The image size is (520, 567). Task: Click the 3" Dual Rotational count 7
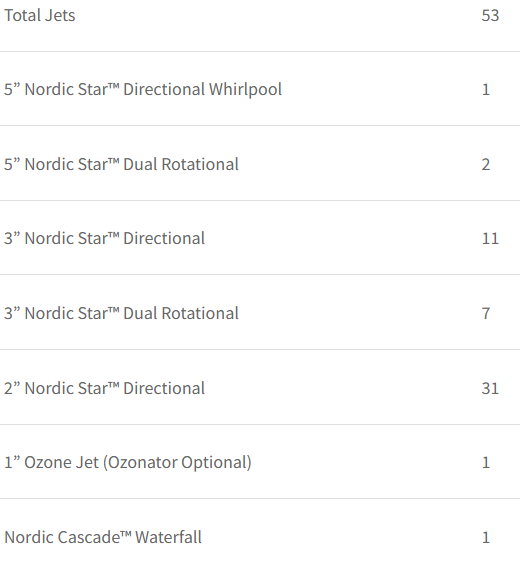click(x=486, y=314)
